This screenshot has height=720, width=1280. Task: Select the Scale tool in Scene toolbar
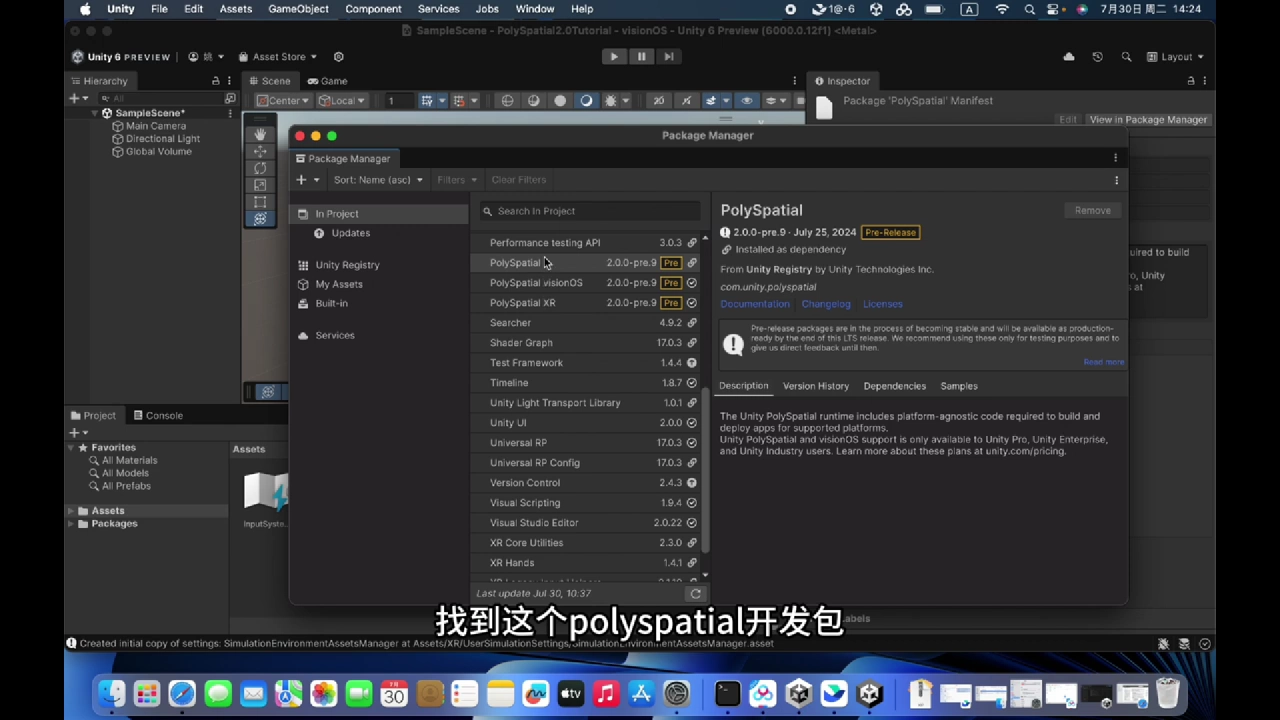pos(260,185)
